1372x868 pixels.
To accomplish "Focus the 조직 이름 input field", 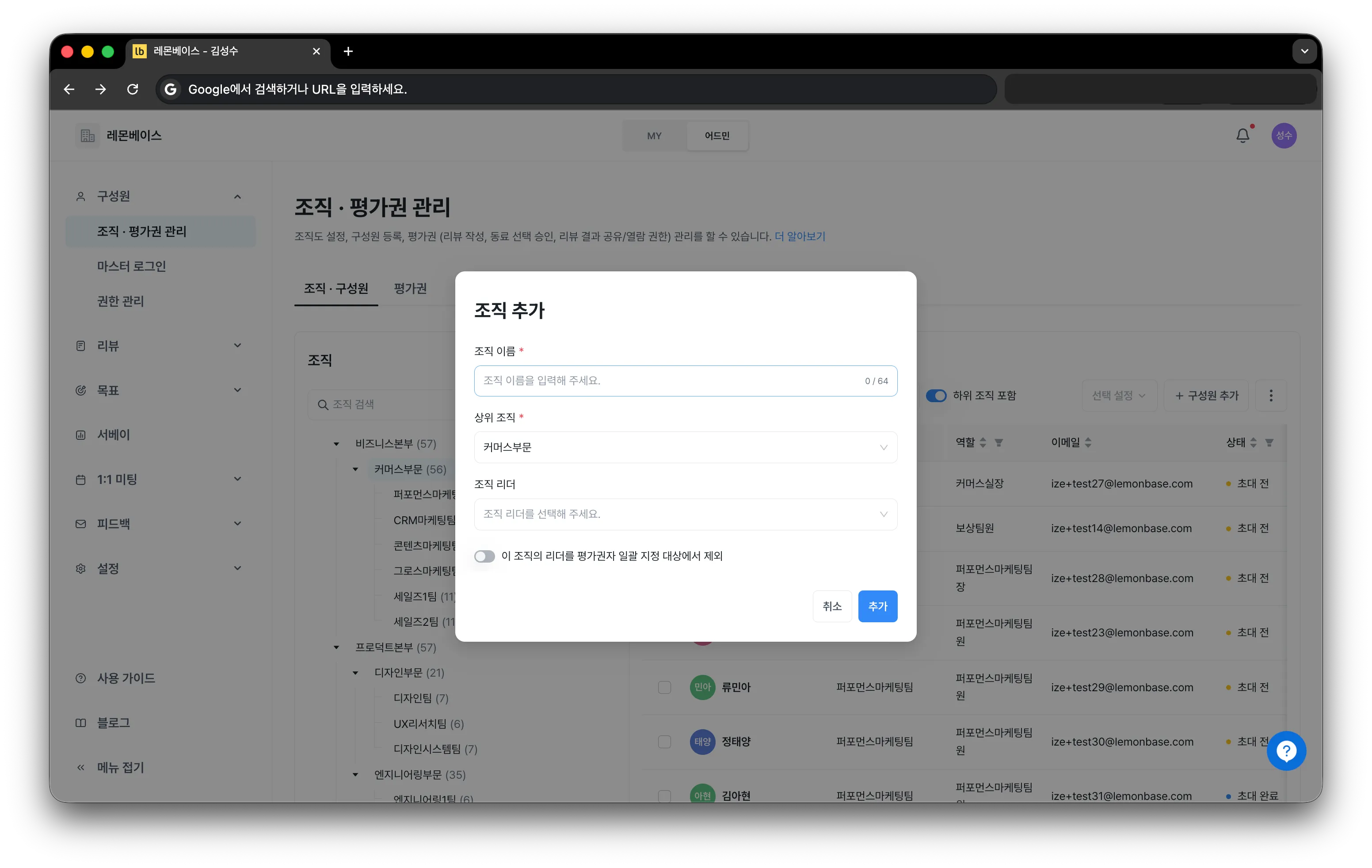I will pos(686,381).
